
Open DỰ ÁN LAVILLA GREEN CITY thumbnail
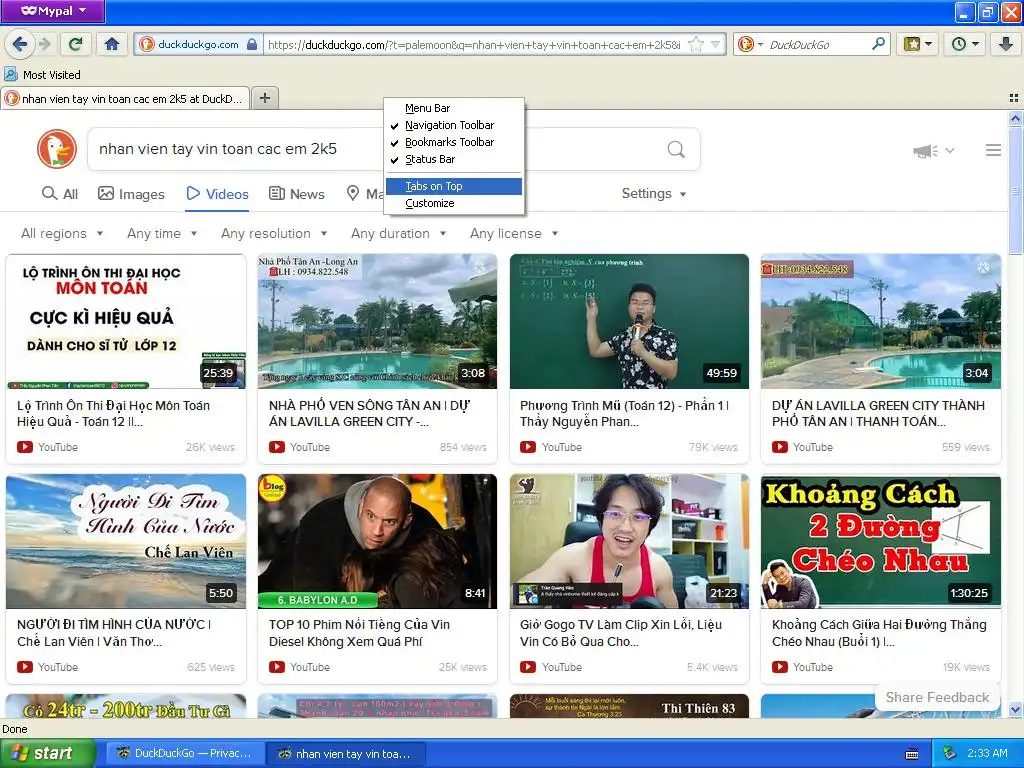click(881, 321)
